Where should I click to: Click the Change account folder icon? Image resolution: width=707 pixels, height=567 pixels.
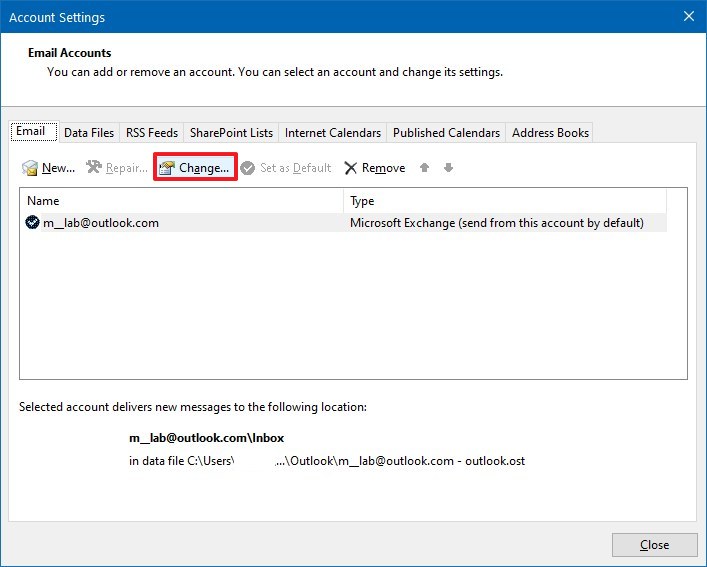tap(167, 168)
